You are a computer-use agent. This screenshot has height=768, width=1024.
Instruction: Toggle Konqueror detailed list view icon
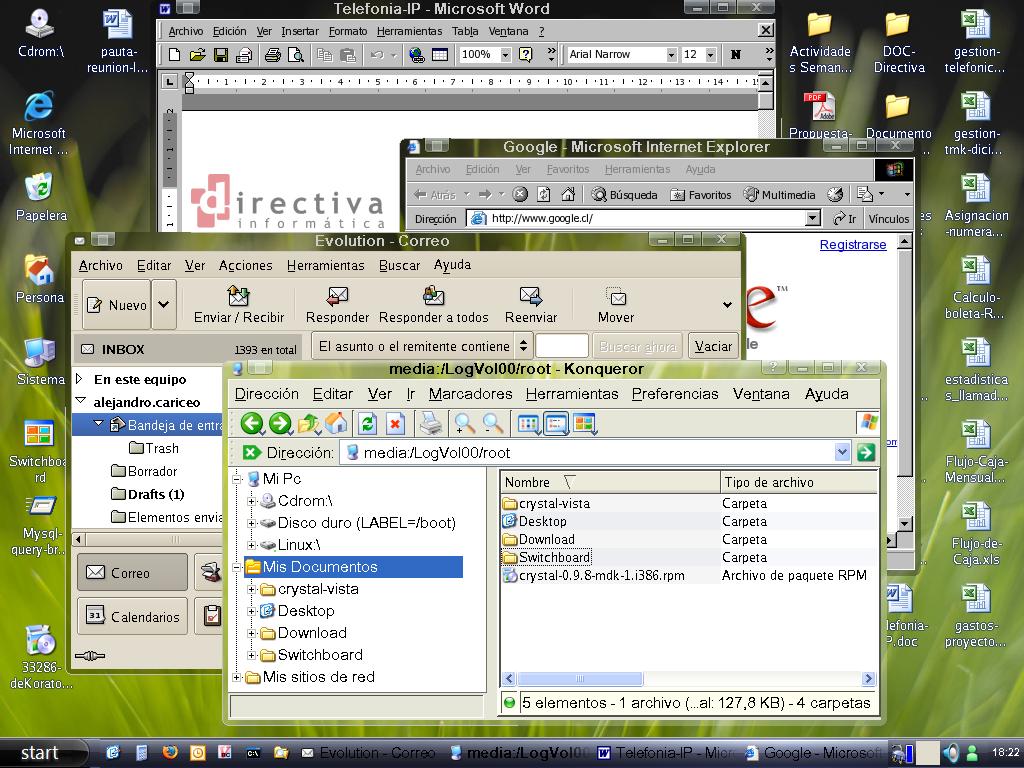click(556, 424)
